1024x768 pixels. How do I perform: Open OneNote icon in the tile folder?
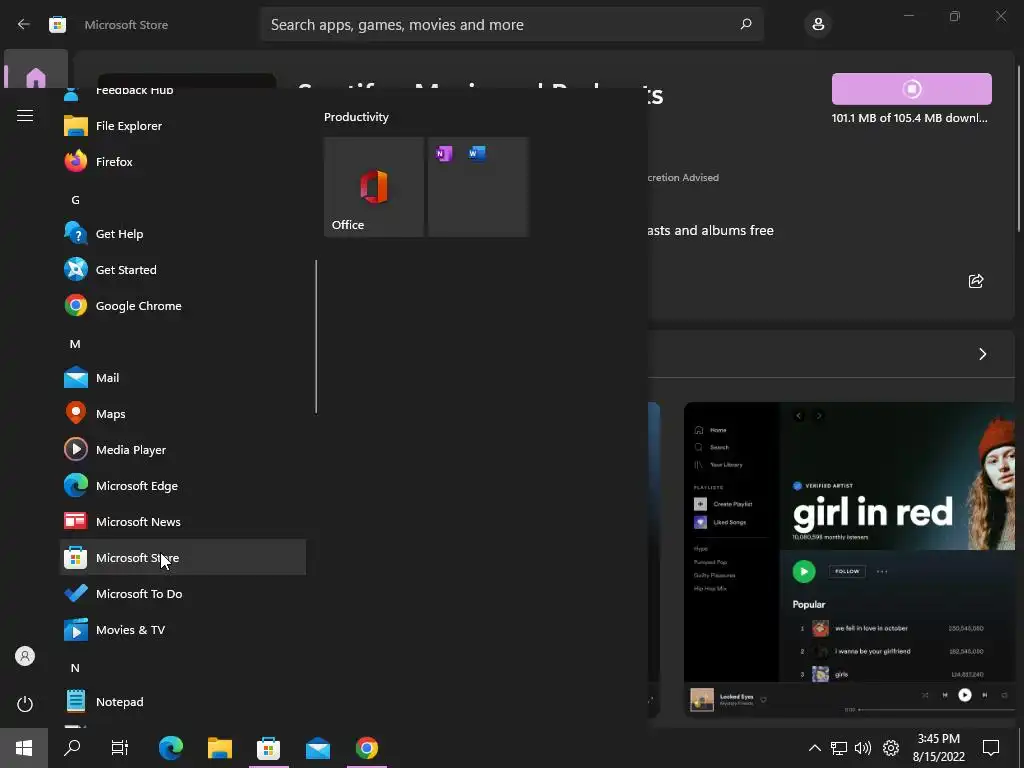[x=444, y=153]
